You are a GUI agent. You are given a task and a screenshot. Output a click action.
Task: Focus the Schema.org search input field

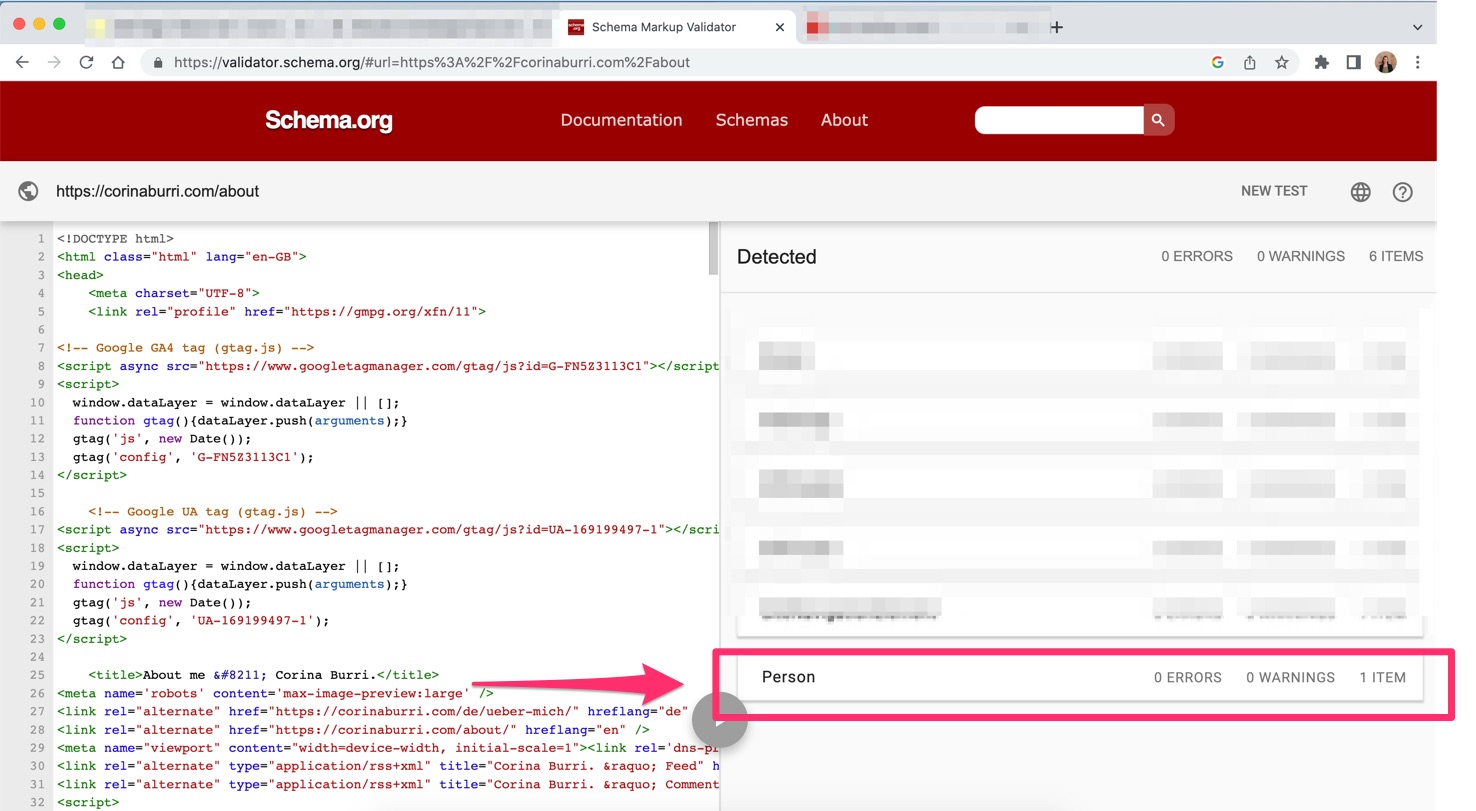click(1059, 120)
